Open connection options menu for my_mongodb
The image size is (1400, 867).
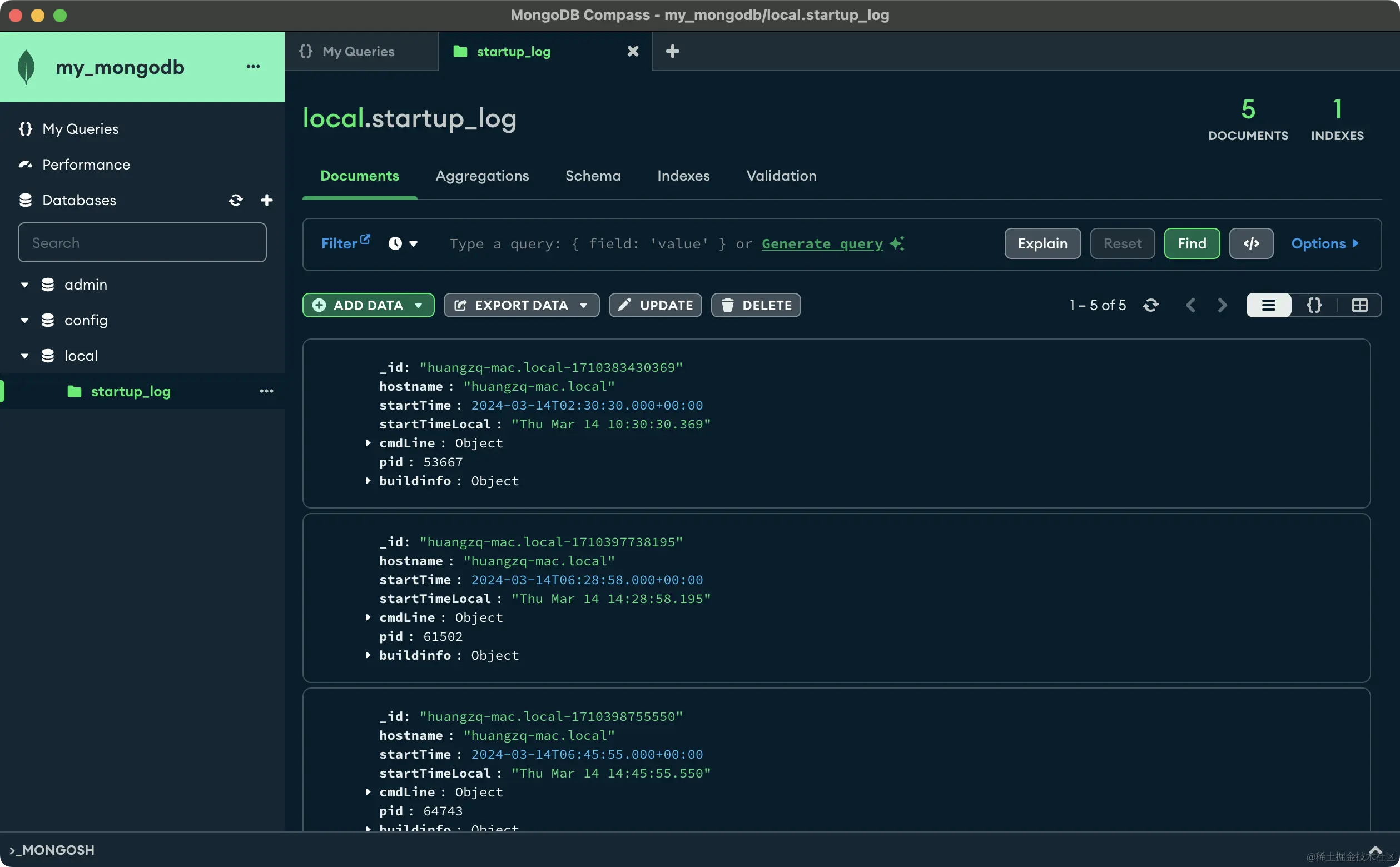coord(253,67)
